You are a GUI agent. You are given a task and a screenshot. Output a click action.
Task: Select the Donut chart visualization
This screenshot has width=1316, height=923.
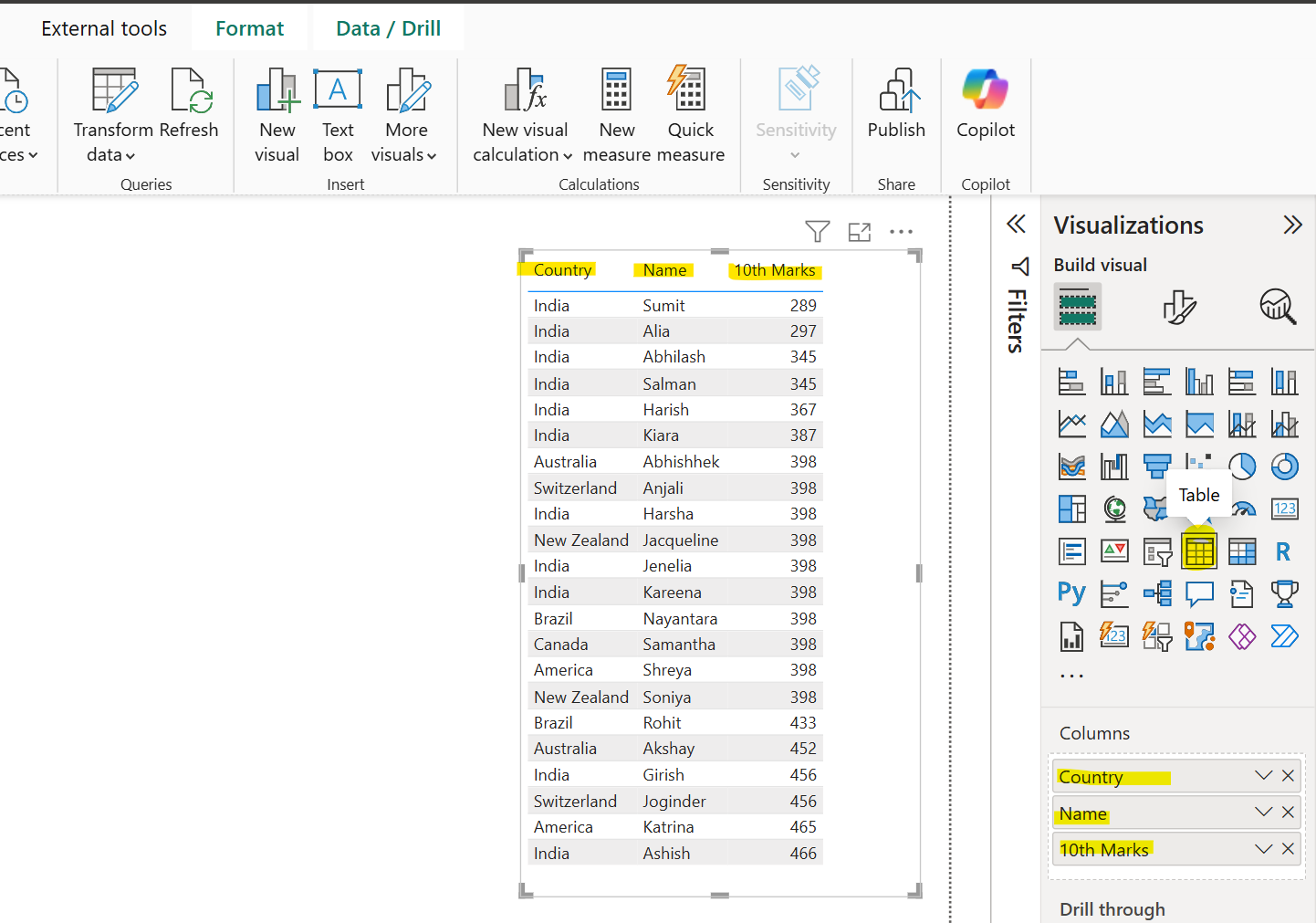[1285, 466]
